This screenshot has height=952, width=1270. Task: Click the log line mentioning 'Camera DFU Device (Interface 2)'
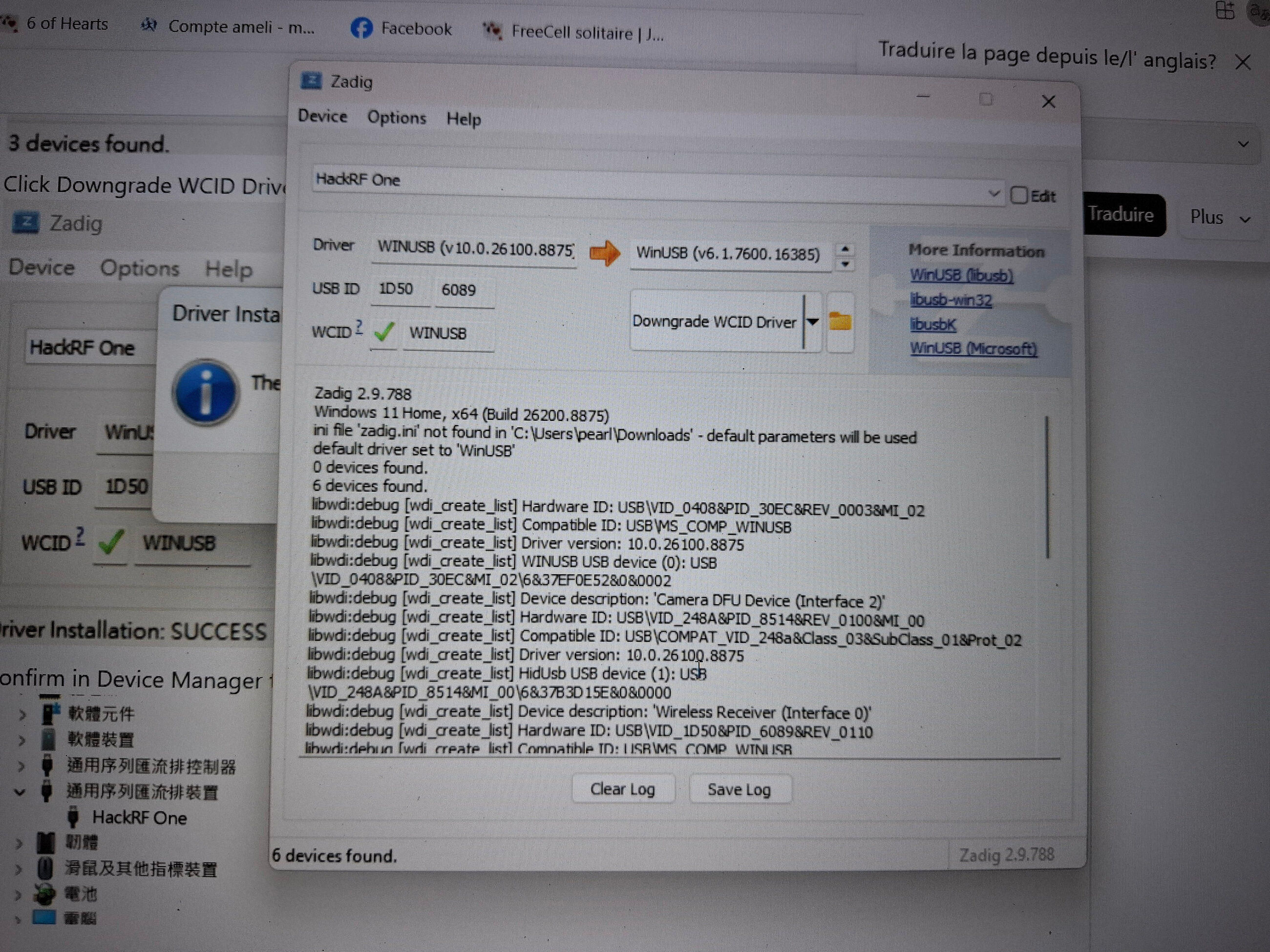[x=596, y=600]
